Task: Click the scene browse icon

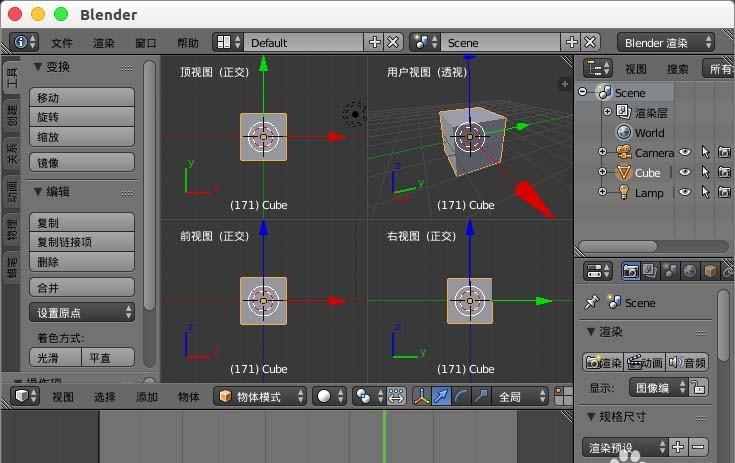Action: (x=425, y=43)
